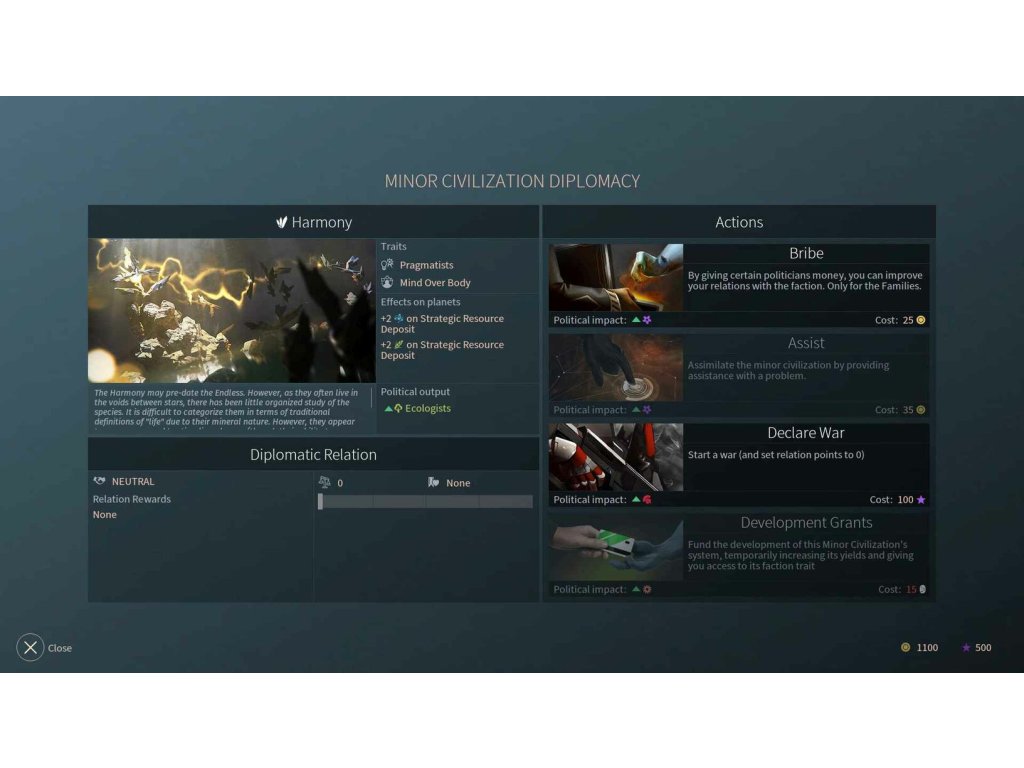
Task: Click the lore description scrollbar
Action: (x=372, y=397)
